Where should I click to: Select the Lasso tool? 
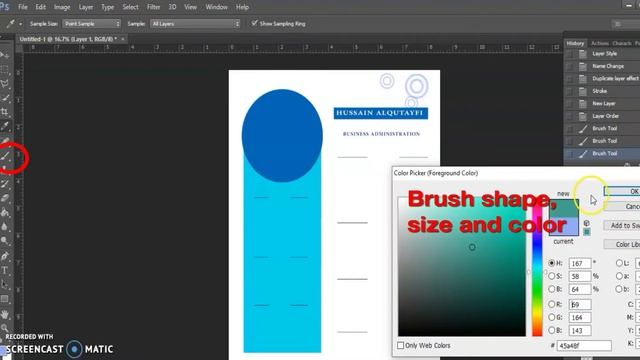pyautogui.click(x=5, y=84)
